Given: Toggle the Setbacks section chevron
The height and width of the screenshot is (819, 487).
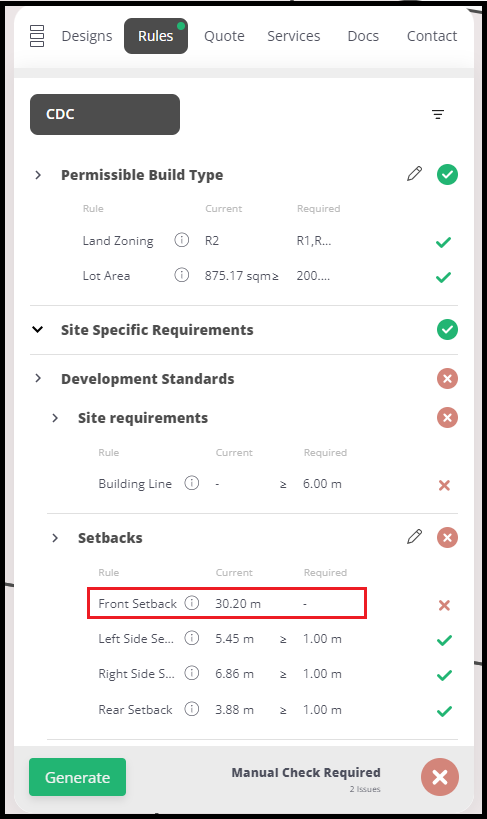Looking at the screenshot, I should pyautogui.click(x=55, y=537).
